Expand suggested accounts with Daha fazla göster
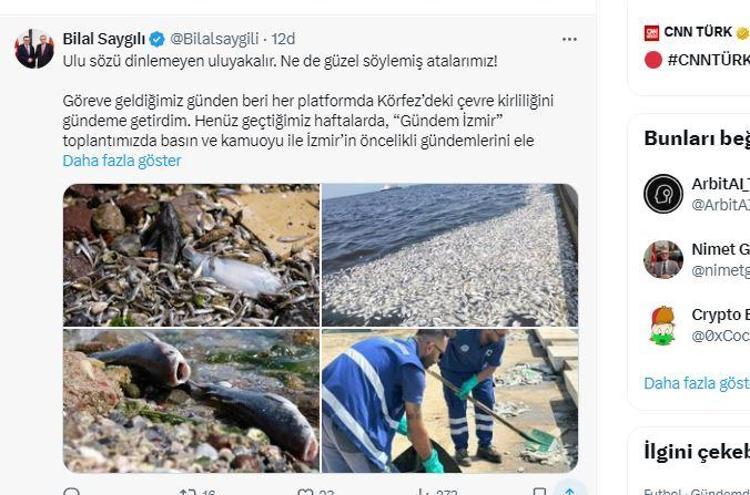Viewport: 750px width, 495px height. (x=696, y=383)
